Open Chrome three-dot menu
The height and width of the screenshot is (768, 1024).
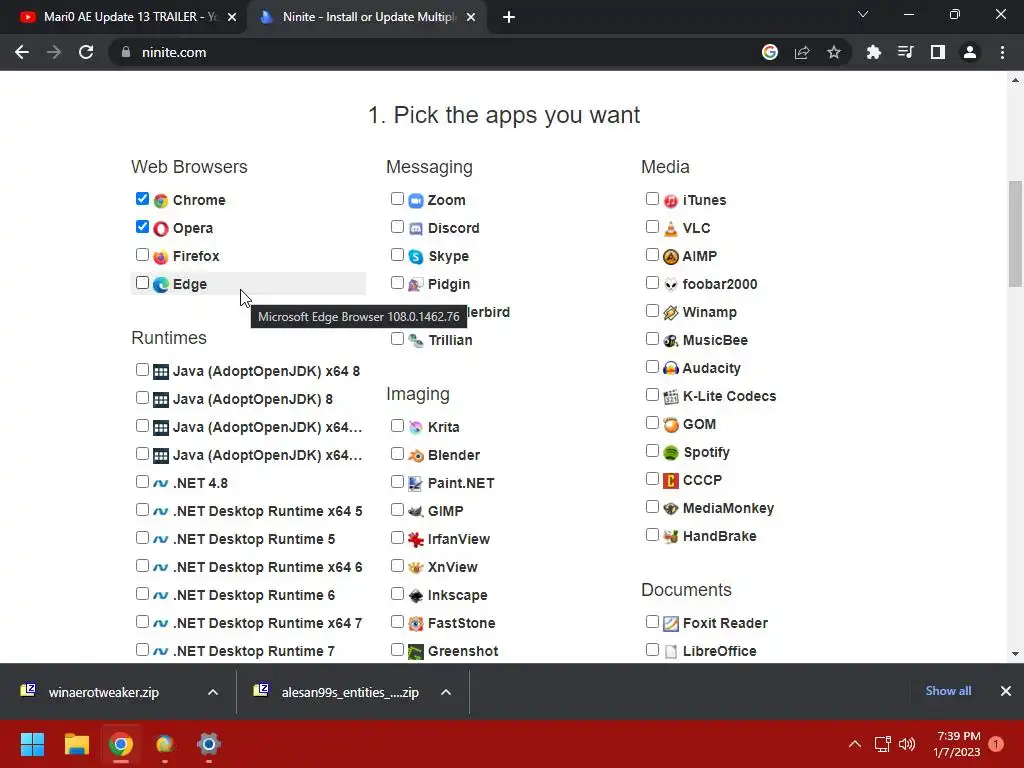[1002, 52]
